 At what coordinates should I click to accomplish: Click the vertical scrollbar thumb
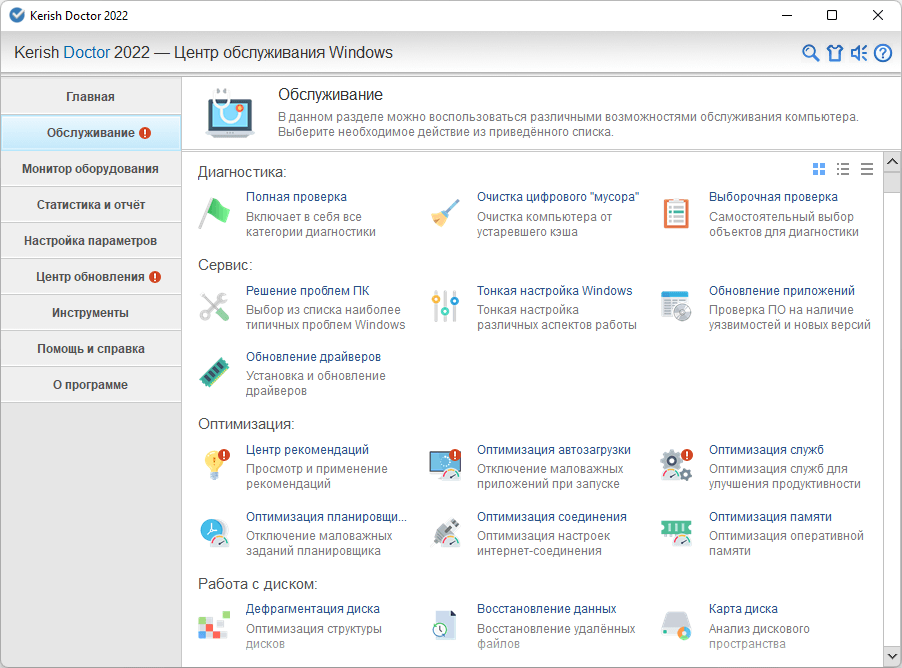(892, 181)
